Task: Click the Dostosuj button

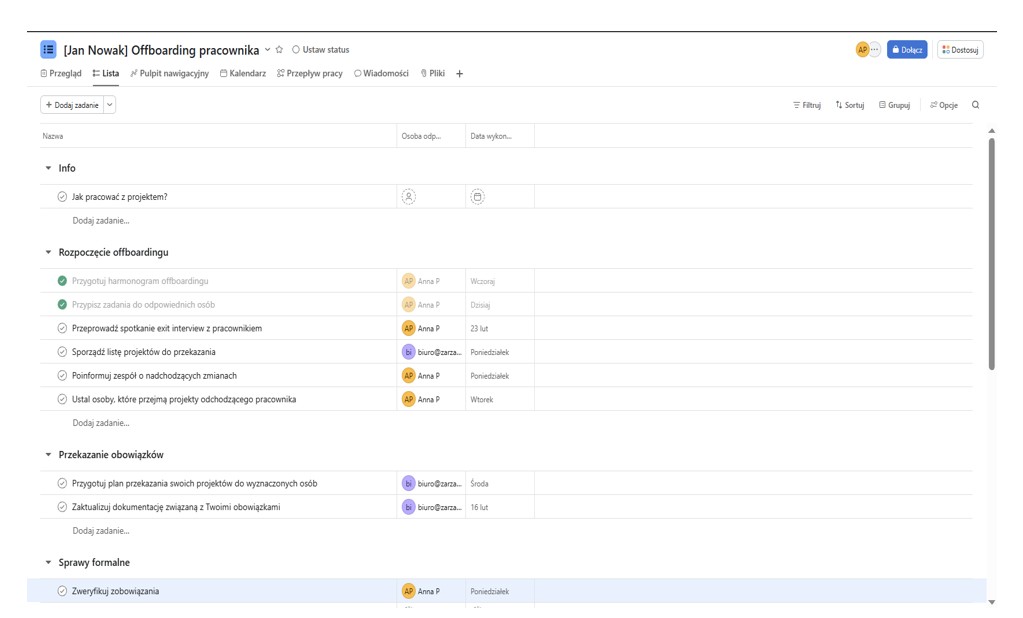Action: (960, 50)
